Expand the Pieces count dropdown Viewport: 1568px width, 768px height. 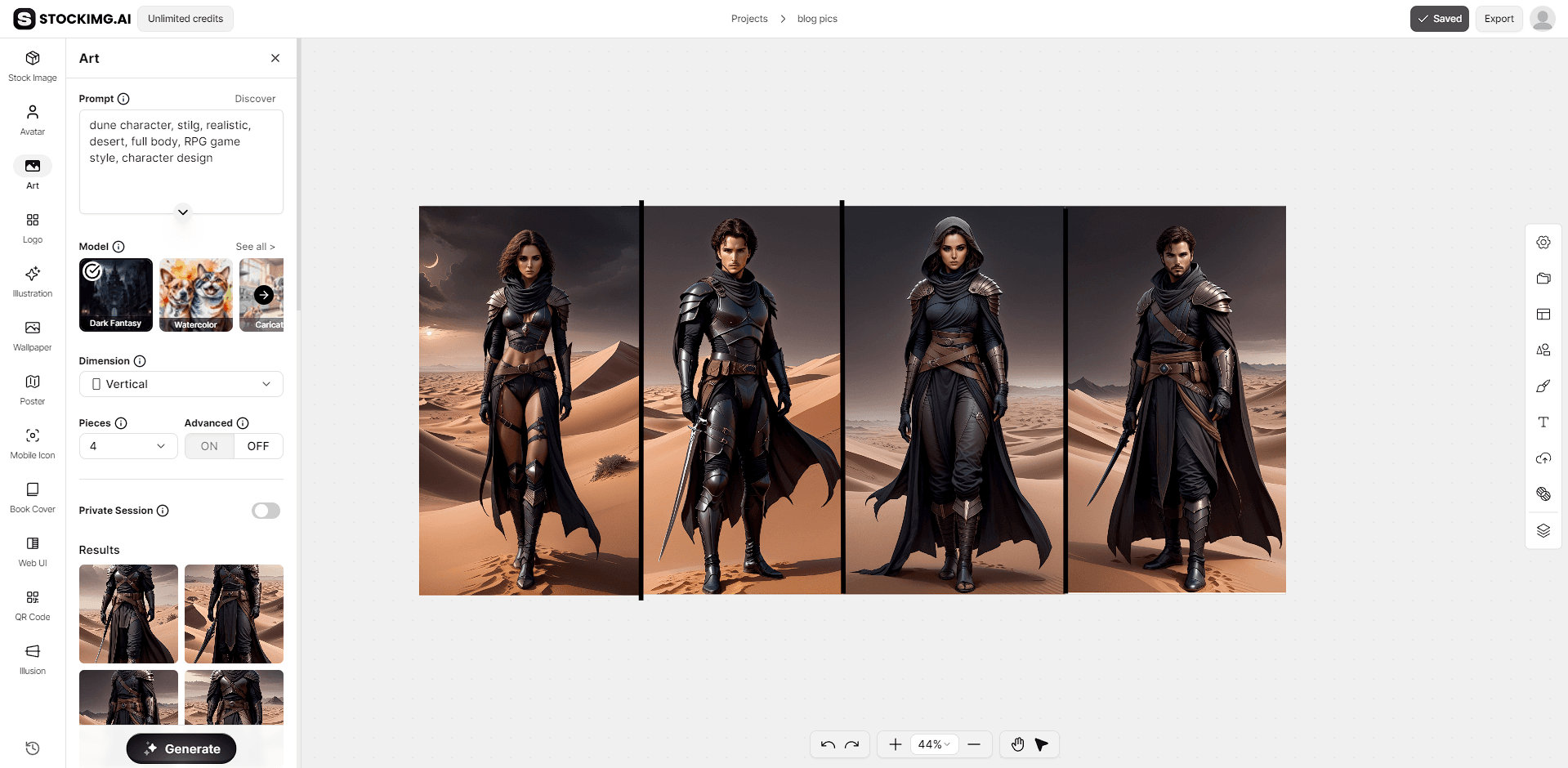point(128,446)
